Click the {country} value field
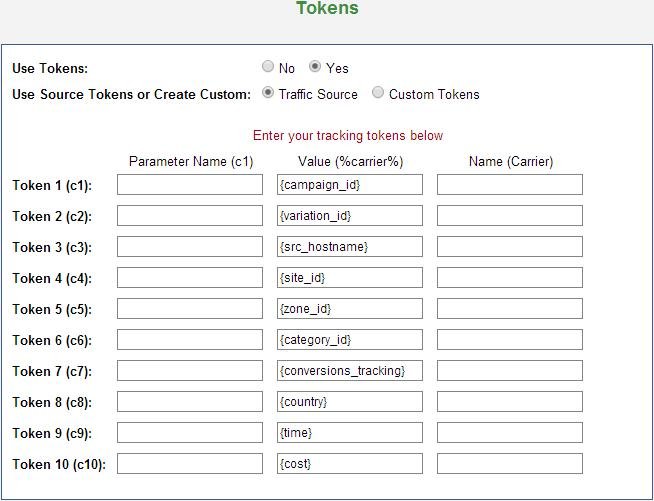Image resolution: width=654 pixels, height=501 pixels. click(350, 402)
